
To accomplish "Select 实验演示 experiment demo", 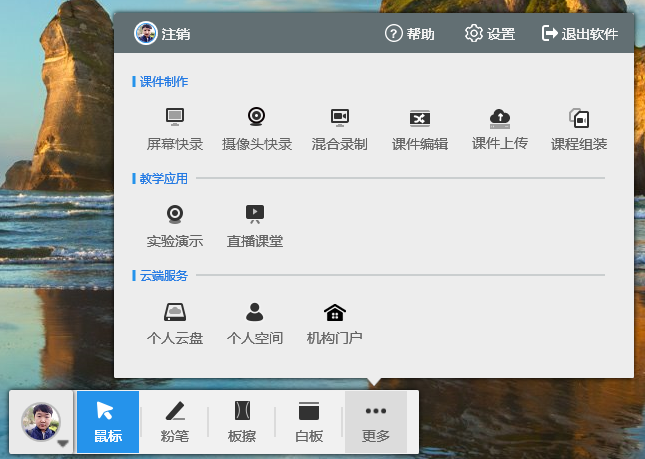I will coord(174,224).
